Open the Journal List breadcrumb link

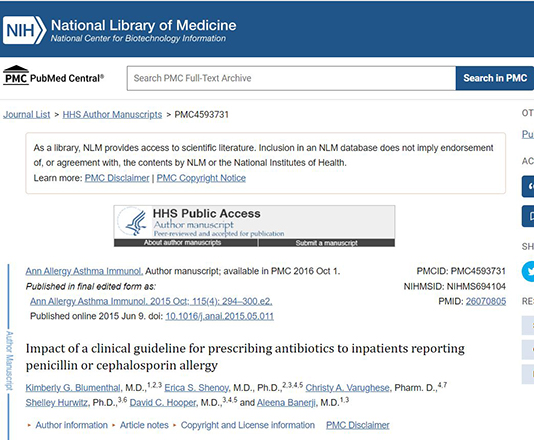(x=27, y=114)
